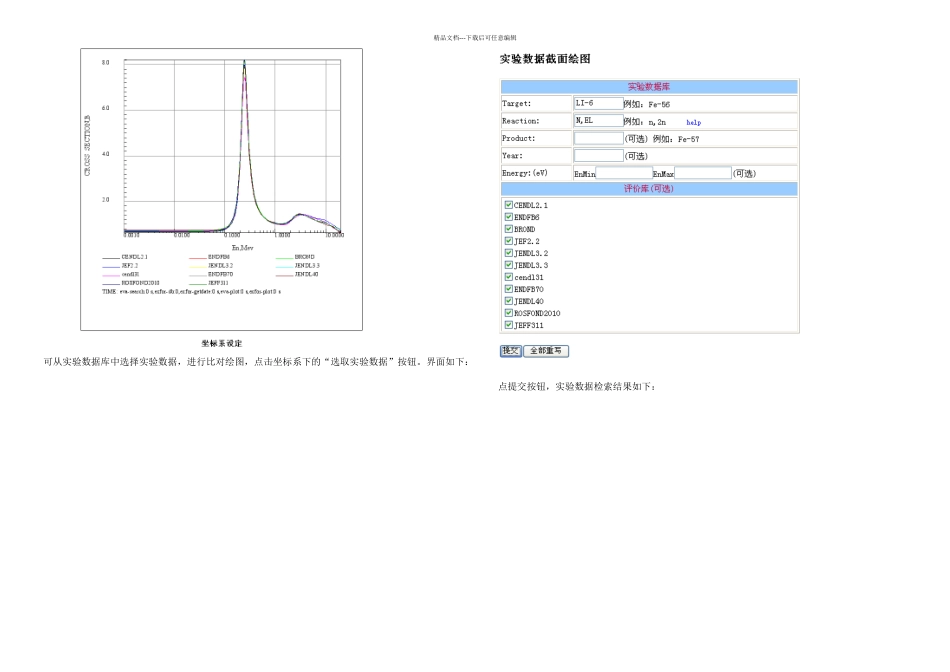Click the Reaction field containing N,EL

point(598,121)
